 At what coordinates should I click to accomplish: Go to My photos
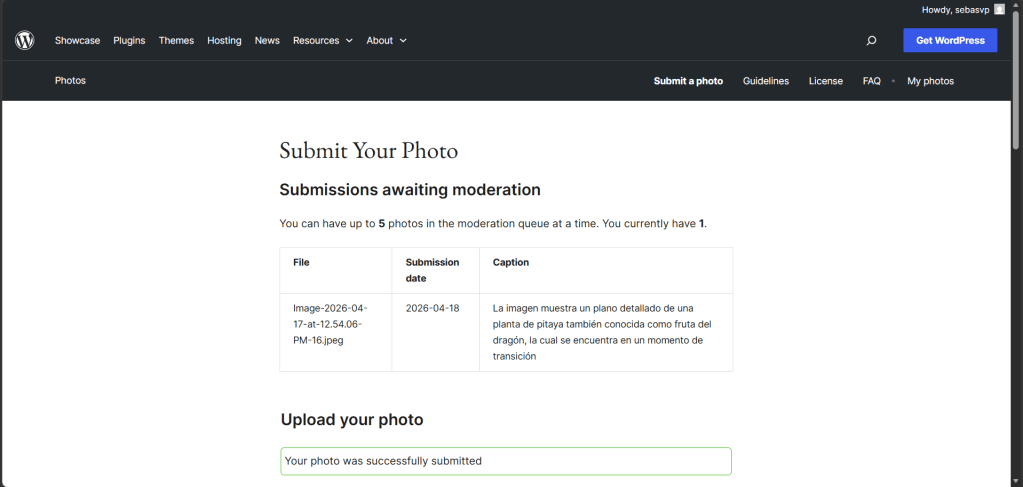(x=930, y=81)
